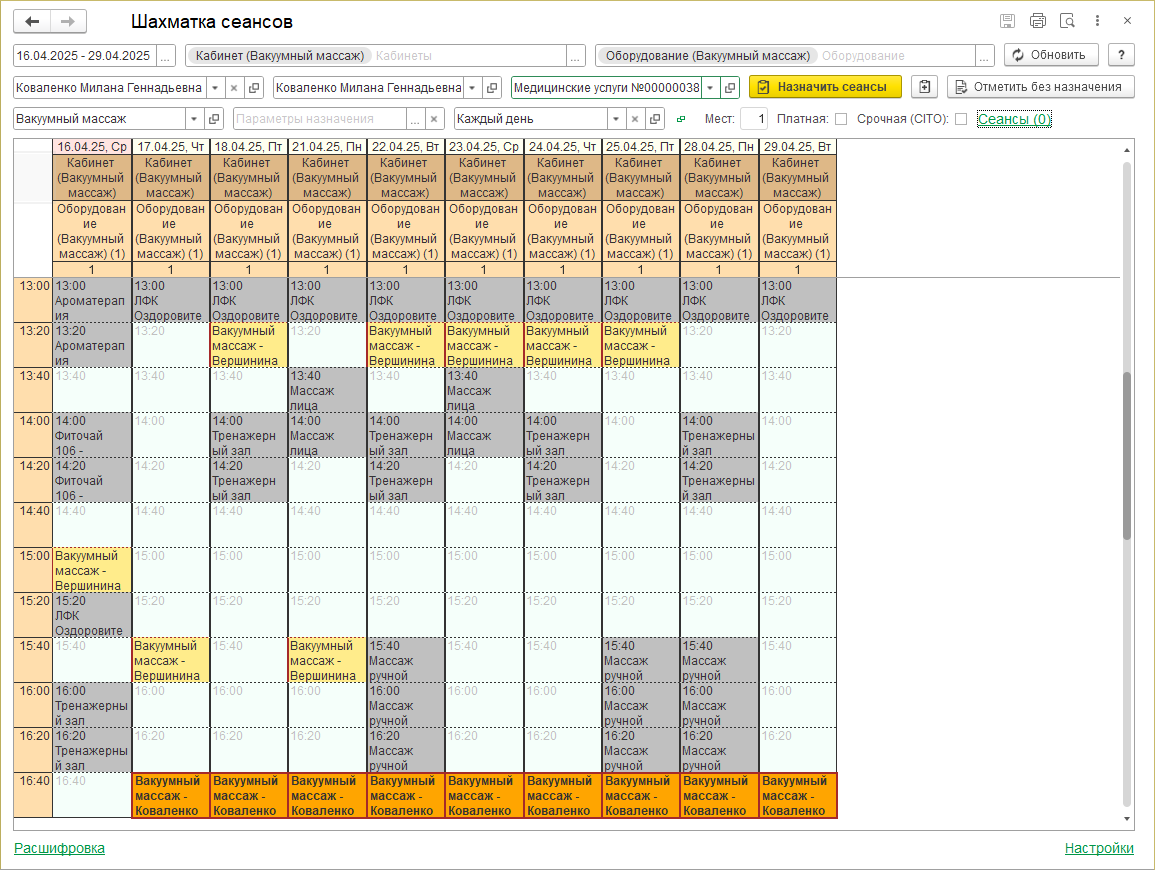Image resolution: width=1155 pixels, height=870 pixels.
Task: Click the Обновить button
Action: coord(1050,55)
